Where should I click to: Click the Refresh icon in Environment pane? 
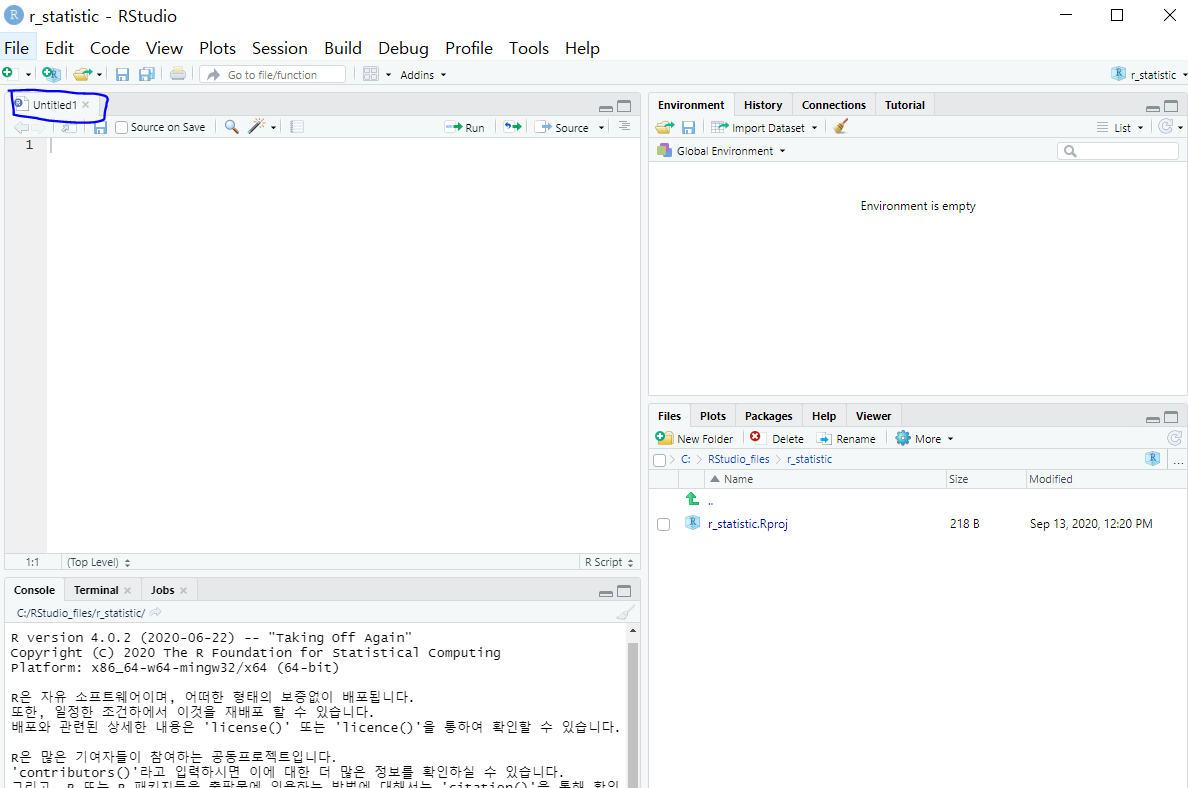pyautogui.click(x=1166, y=127)
